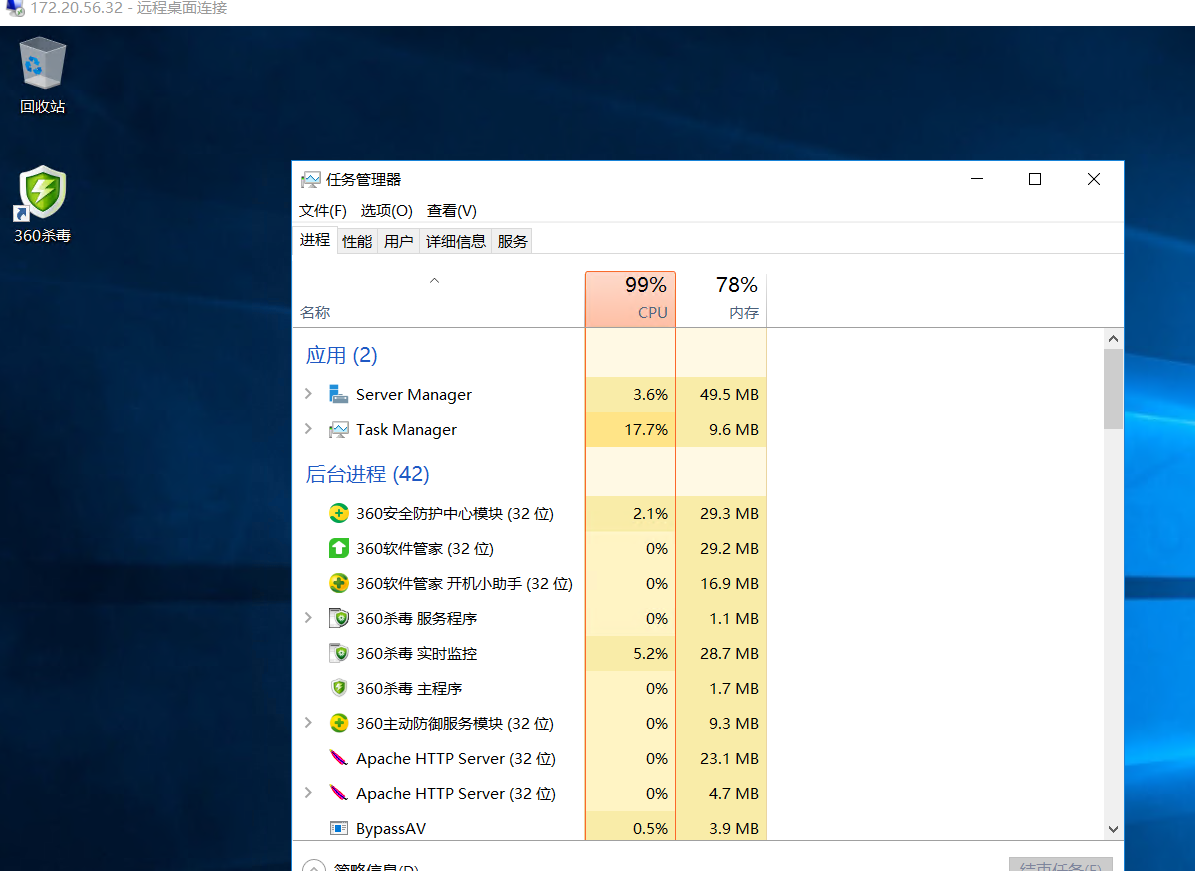This screenshot has width=1195, height=871.
Task: Switch to the 服务 tab
Action: coord(512,242)
